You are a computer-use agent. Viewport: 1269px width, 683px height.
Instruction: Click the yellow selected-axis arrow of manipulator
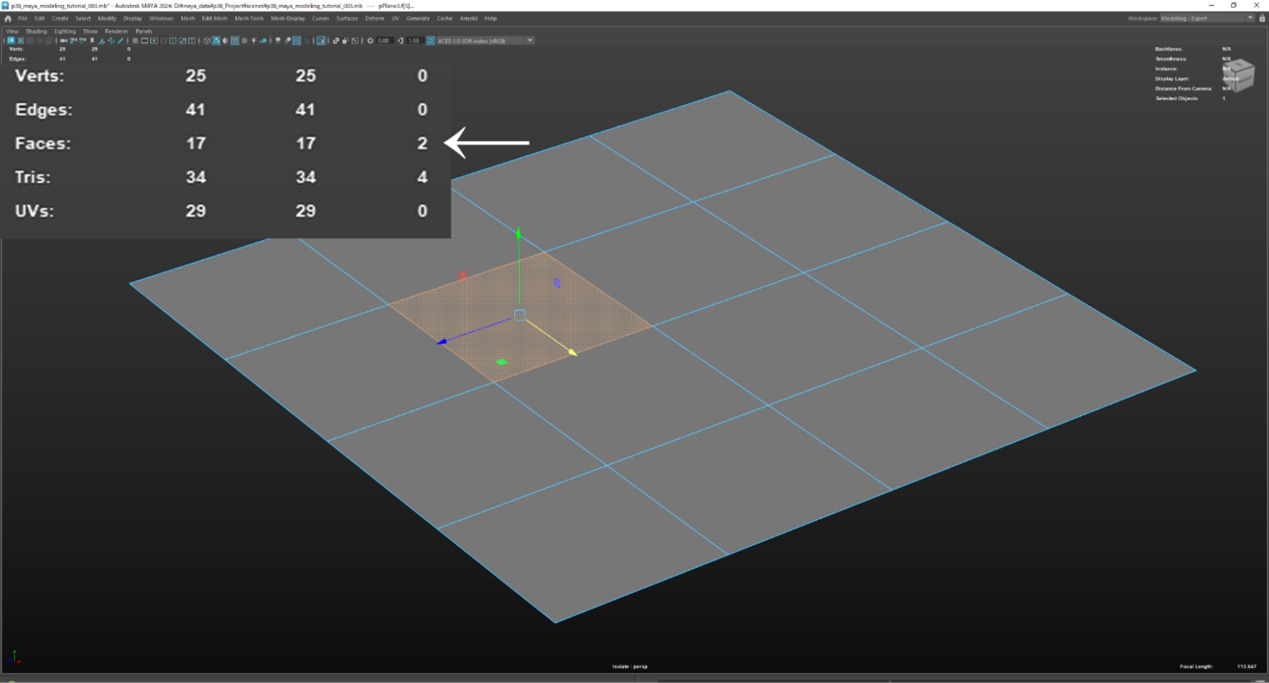(571, 351)
